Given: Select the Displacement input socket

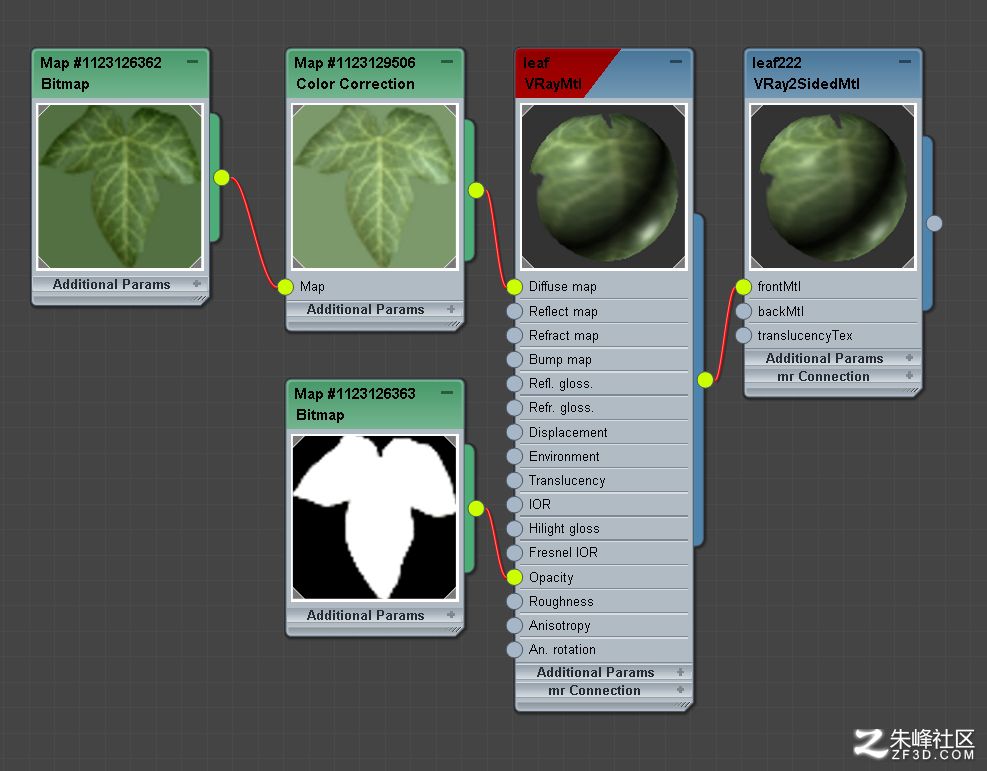Looking at the screenshot, I should (514, 432).
